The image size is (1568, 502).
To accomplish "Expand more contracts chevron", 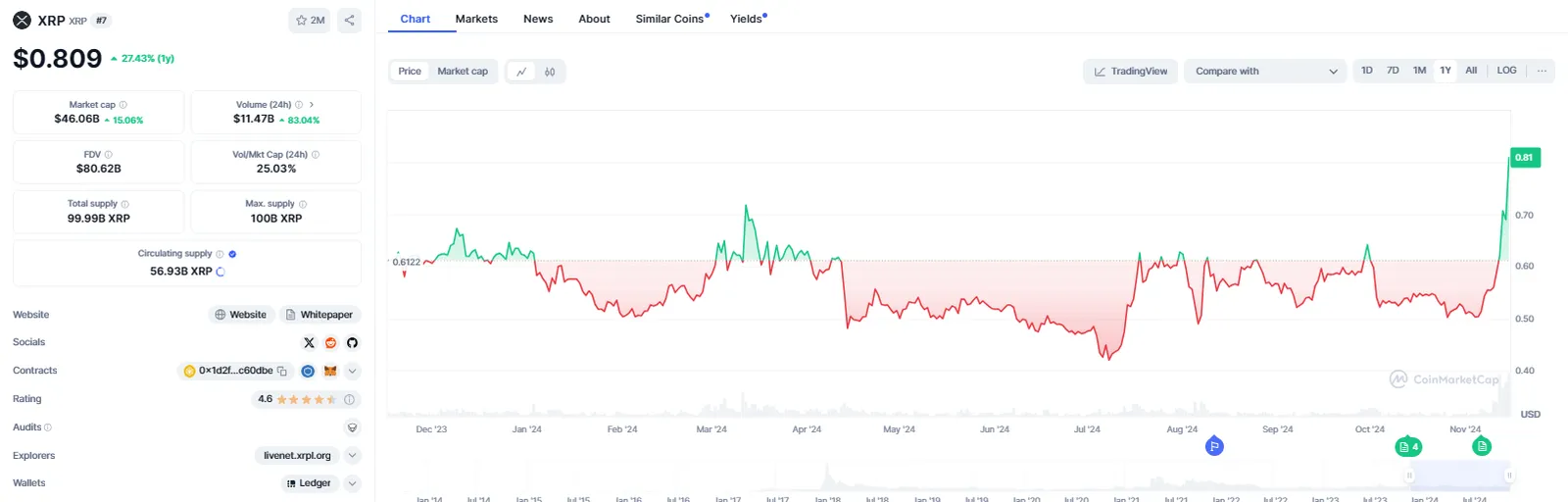I will (x=353, y=372).
